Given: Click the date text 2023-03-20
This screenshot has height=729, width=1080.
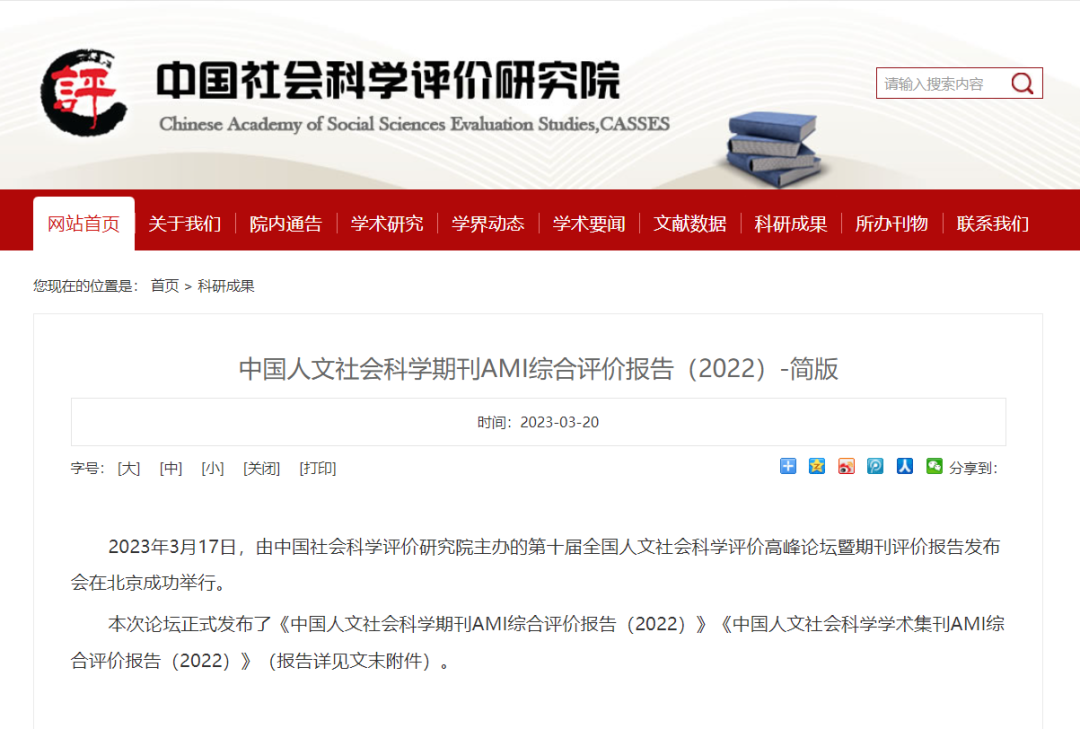Looking at the screenshot, I should pos(559,422).
